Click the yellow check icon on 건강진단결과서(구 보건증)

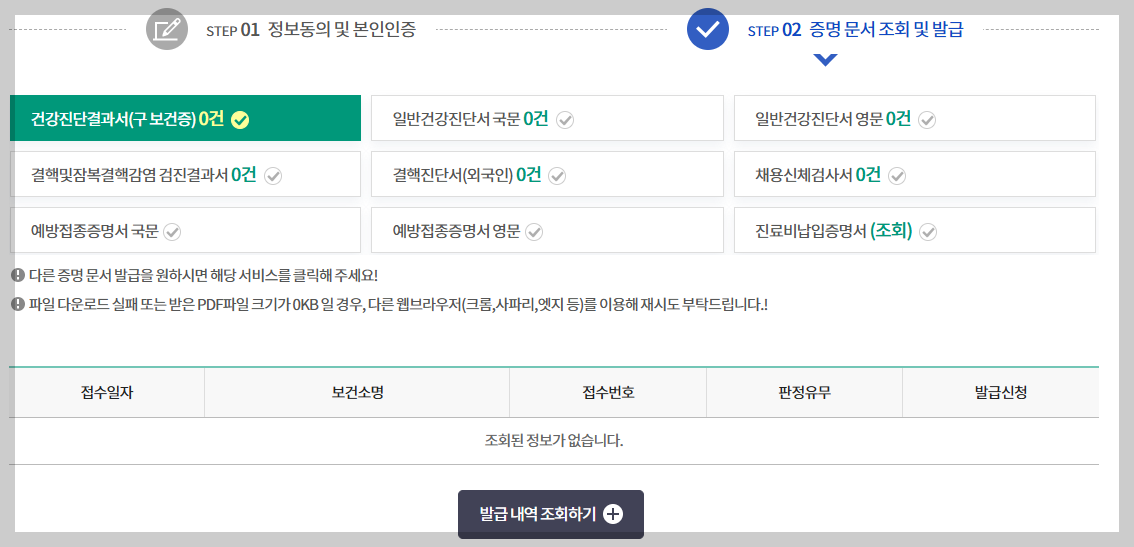[240, 120]
